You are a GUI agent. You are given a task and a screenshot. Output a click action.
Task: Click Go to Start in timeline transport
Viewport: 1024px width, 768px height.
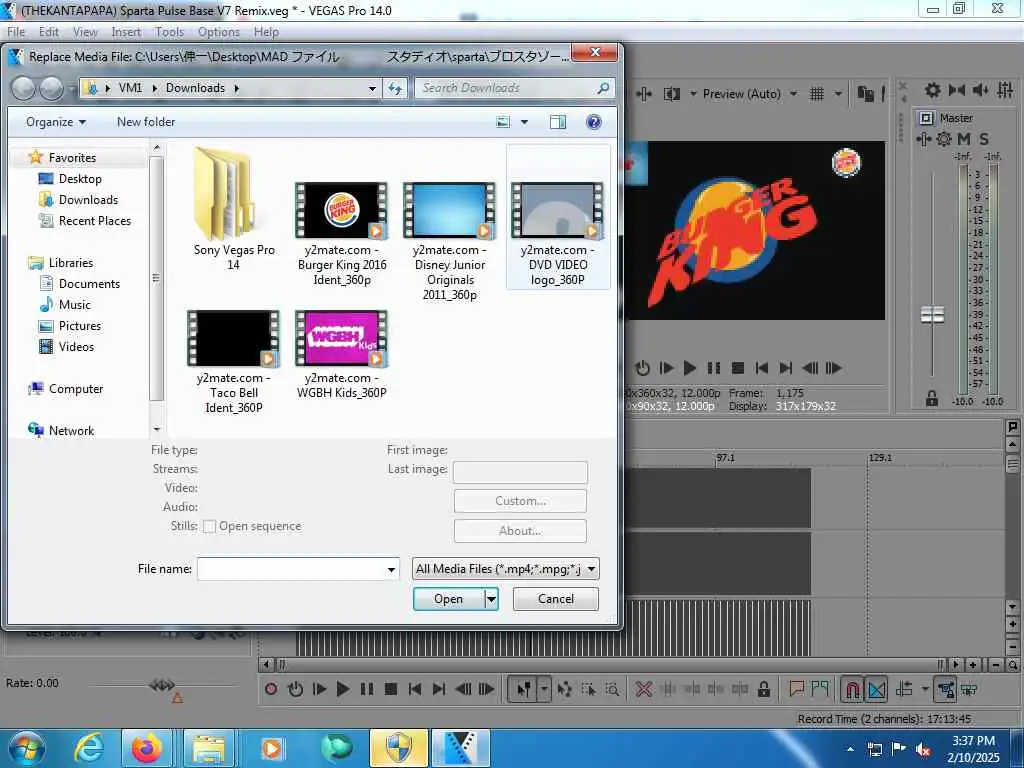point(415,689)
